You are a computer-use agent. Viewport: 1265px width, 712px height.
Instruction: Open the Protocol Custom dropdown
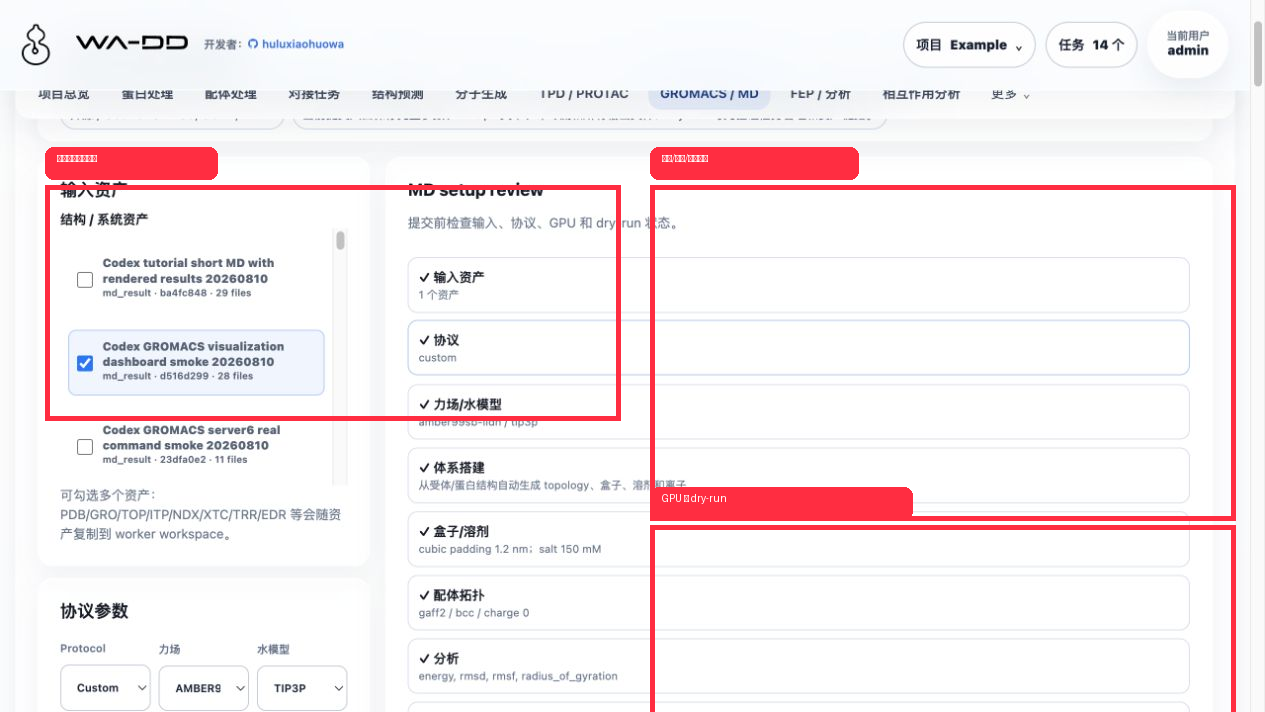click(x=105, y=688)
